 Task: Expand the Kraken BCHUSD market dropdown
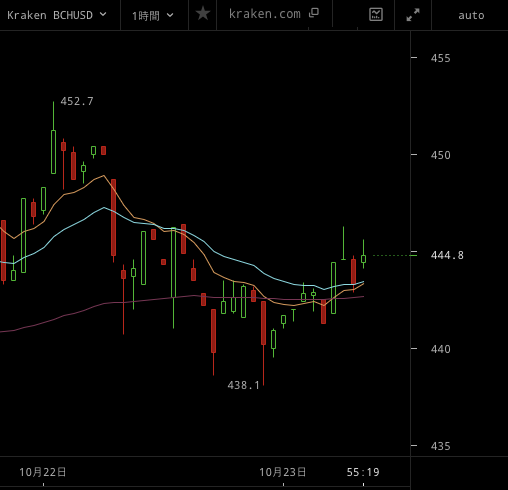coord(57,15)
